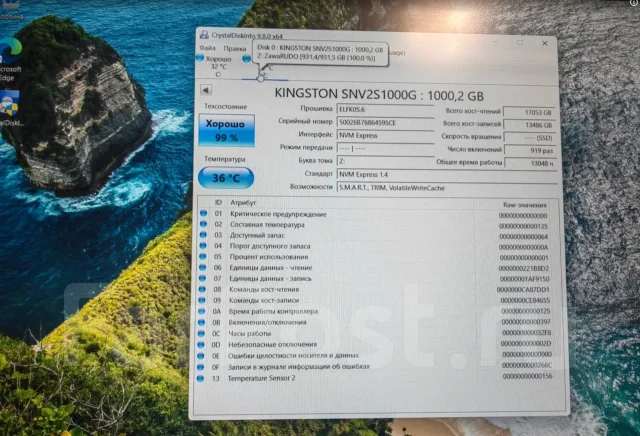The width and height of the screenshot is (640, 436).
Task: Click status dot for attribute 02
Action: [203, 224]
